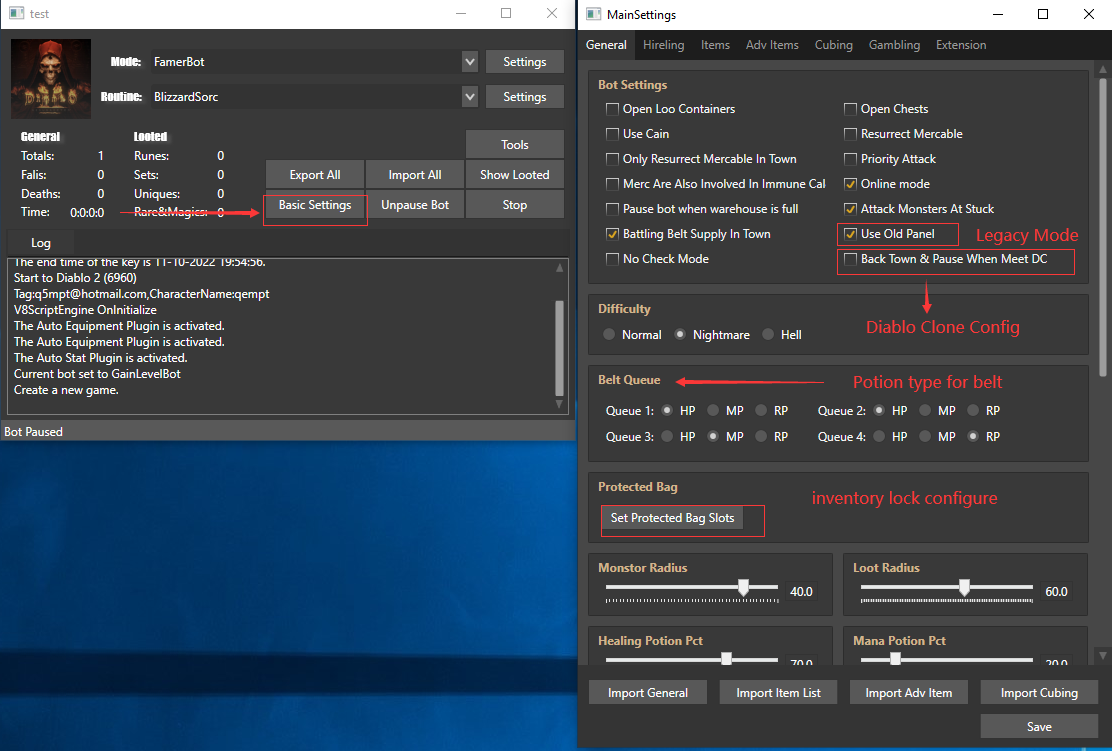Image resolution: width=1112 pixels, height=751 pixels.
Task: Click the MainSettings window app icon
Action: coord(594,14)
